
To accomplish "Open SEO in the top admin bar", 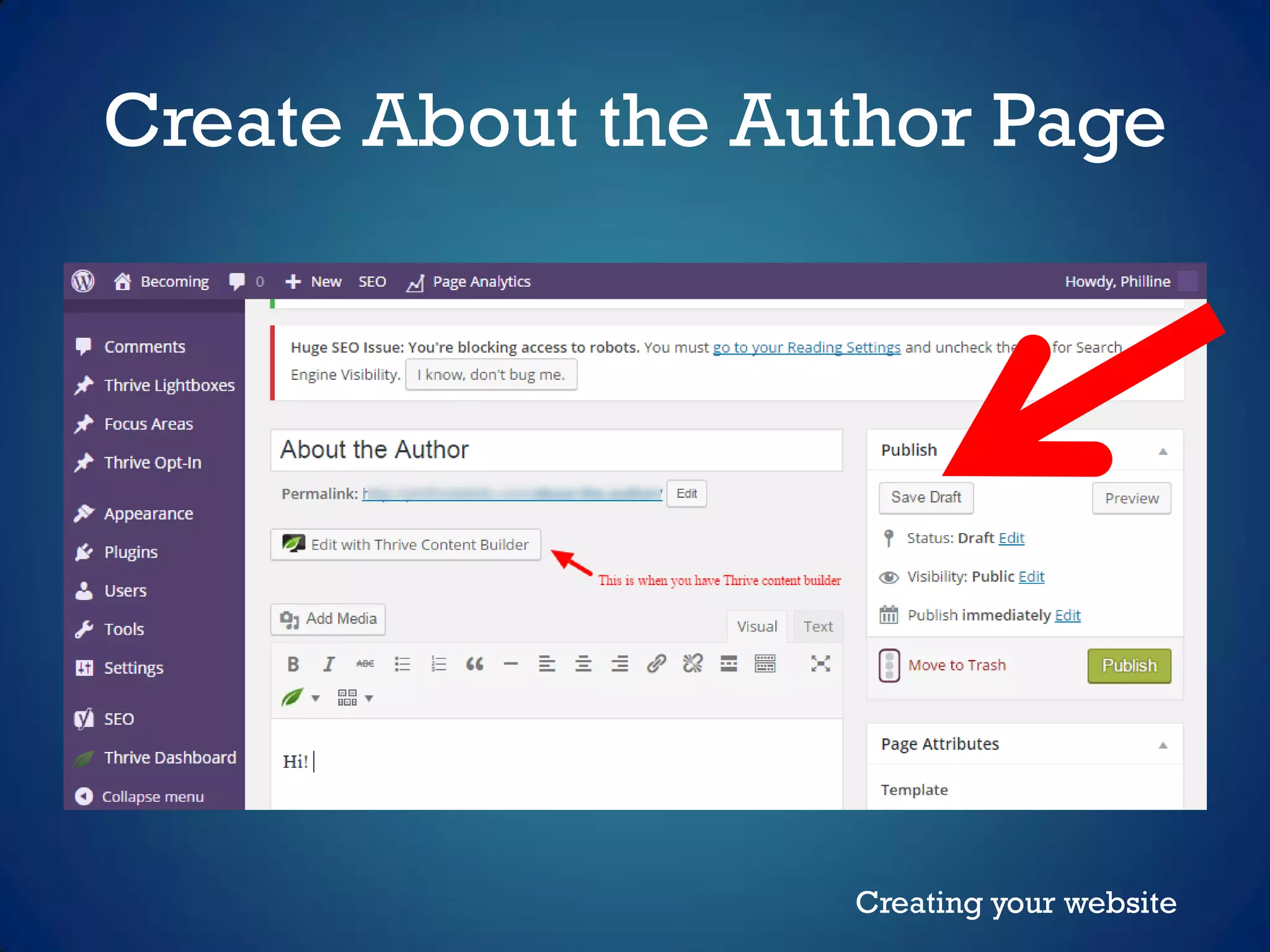I will click(372, 281).
